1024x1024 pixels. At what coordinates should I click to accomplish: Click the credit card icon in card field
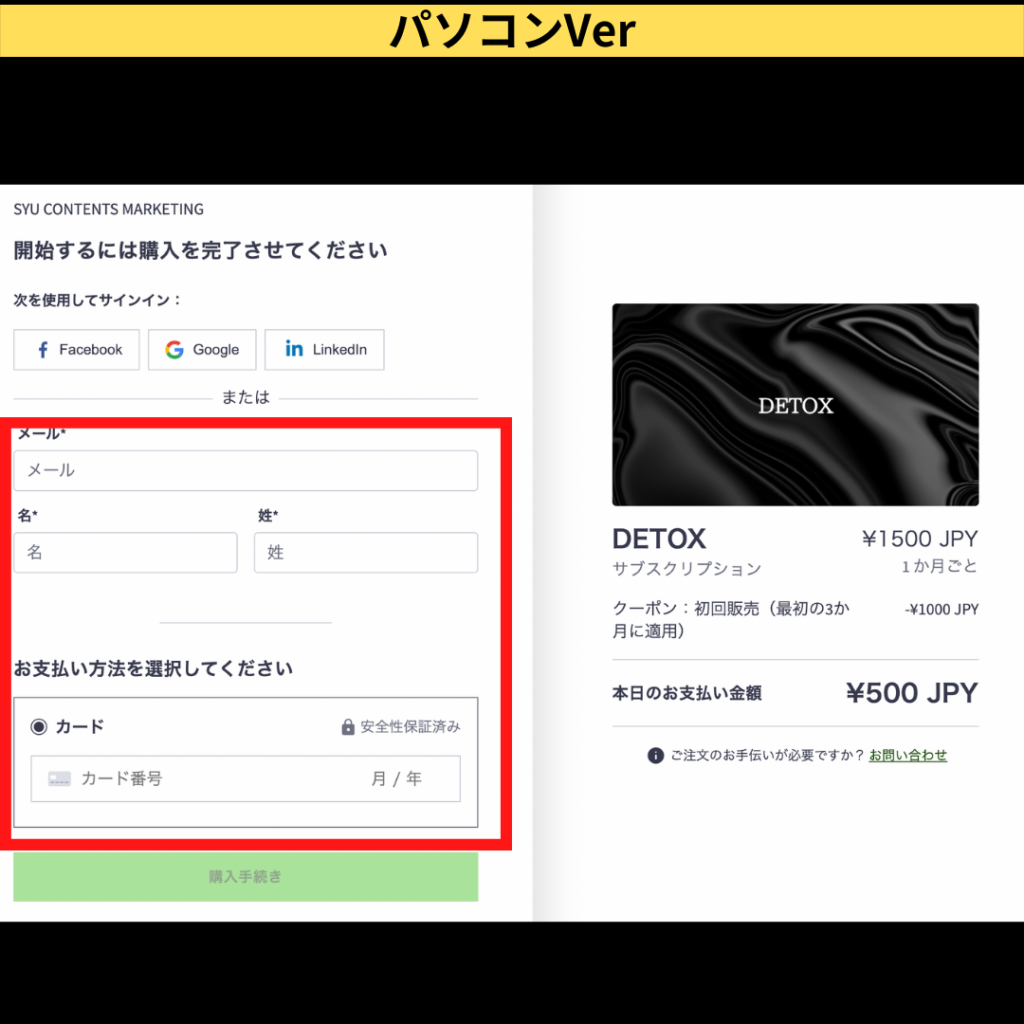tap(59, 778)
